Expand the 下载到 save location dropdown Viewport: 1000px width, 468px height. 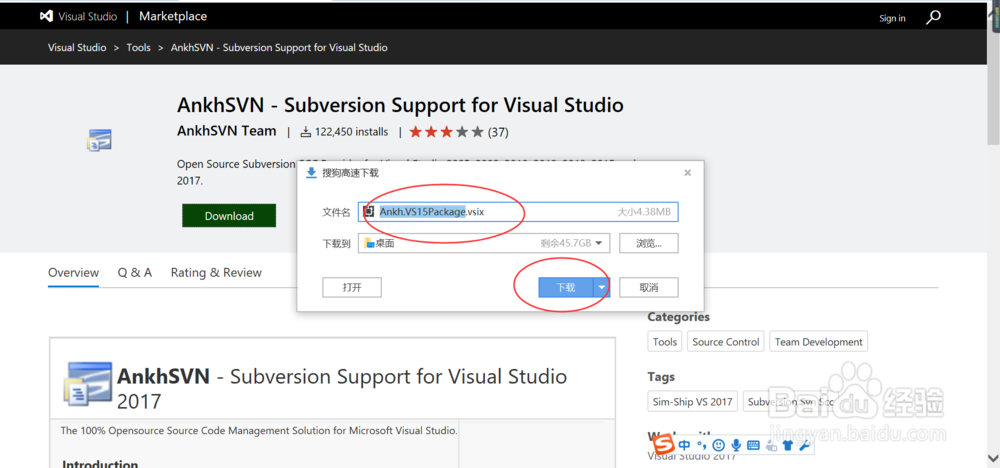pyautogui.click(x=599, y=243)
